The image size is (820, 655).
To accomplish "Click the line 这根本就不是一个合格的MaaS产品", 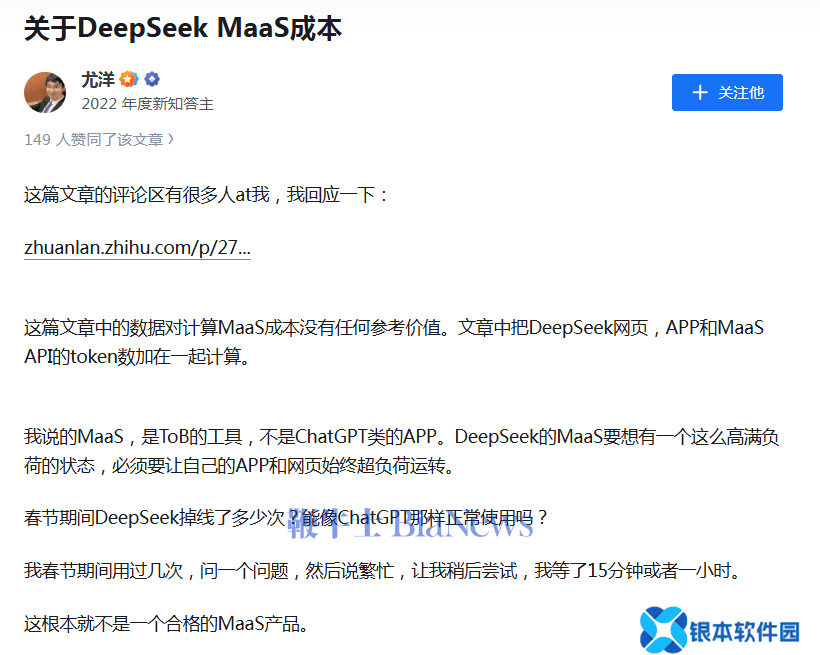I will click(165, 625).
